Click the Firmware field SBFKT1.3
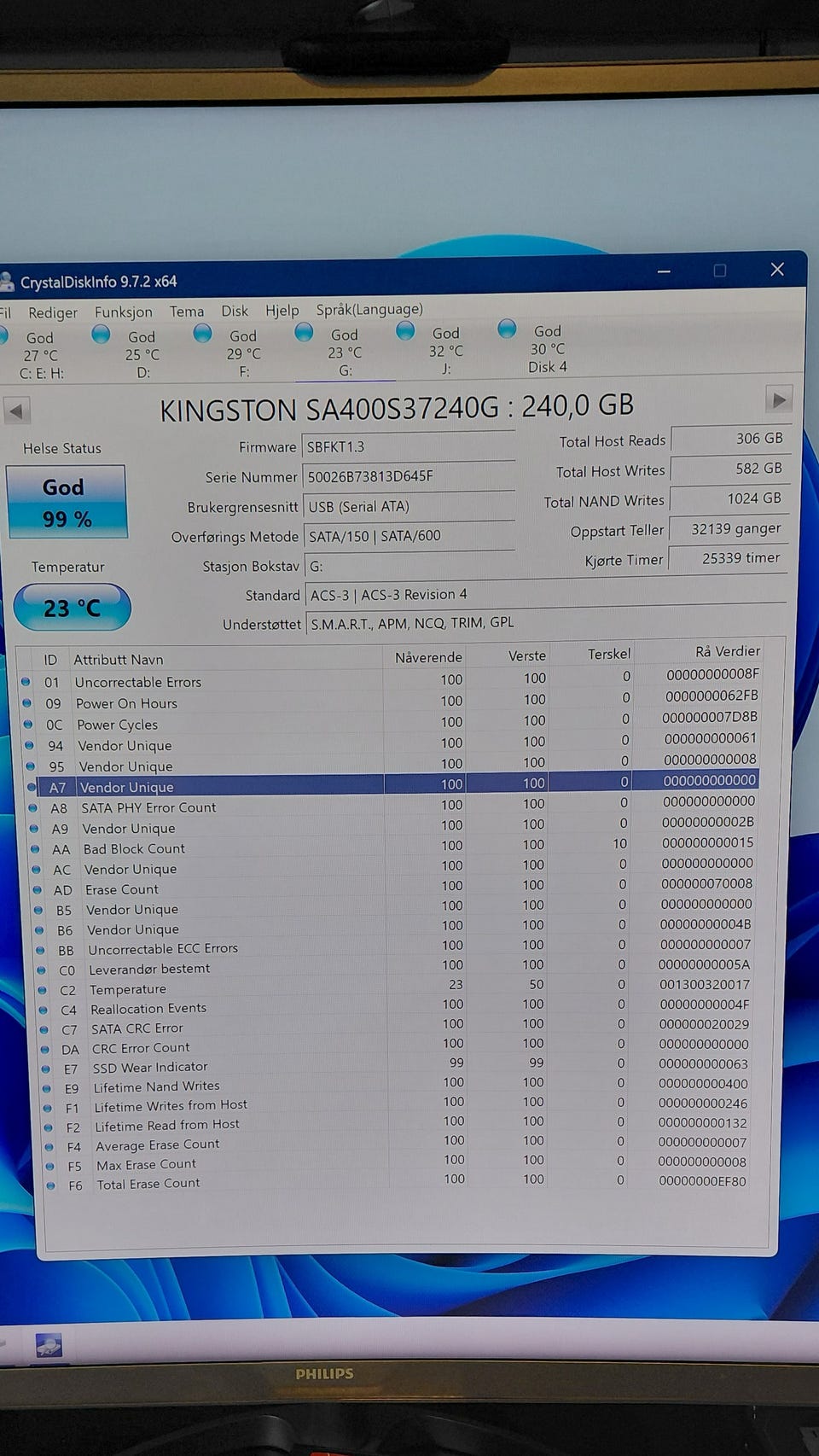This screenshot has height=1456, width=819. [x=409, y=446]
